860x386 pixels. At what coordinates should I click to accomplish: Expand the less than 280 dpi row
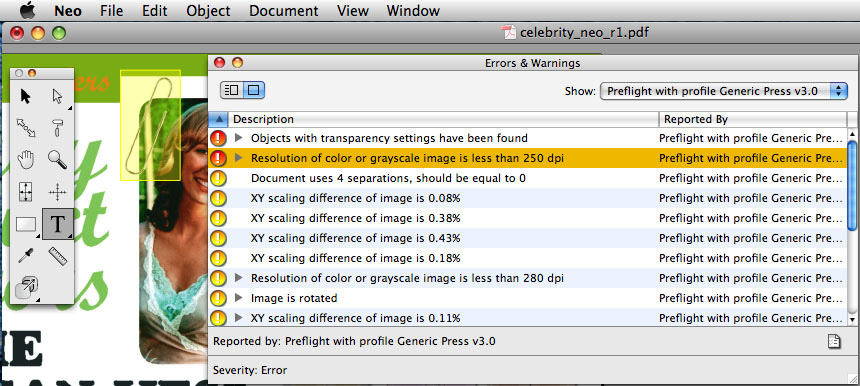(238, 278)
